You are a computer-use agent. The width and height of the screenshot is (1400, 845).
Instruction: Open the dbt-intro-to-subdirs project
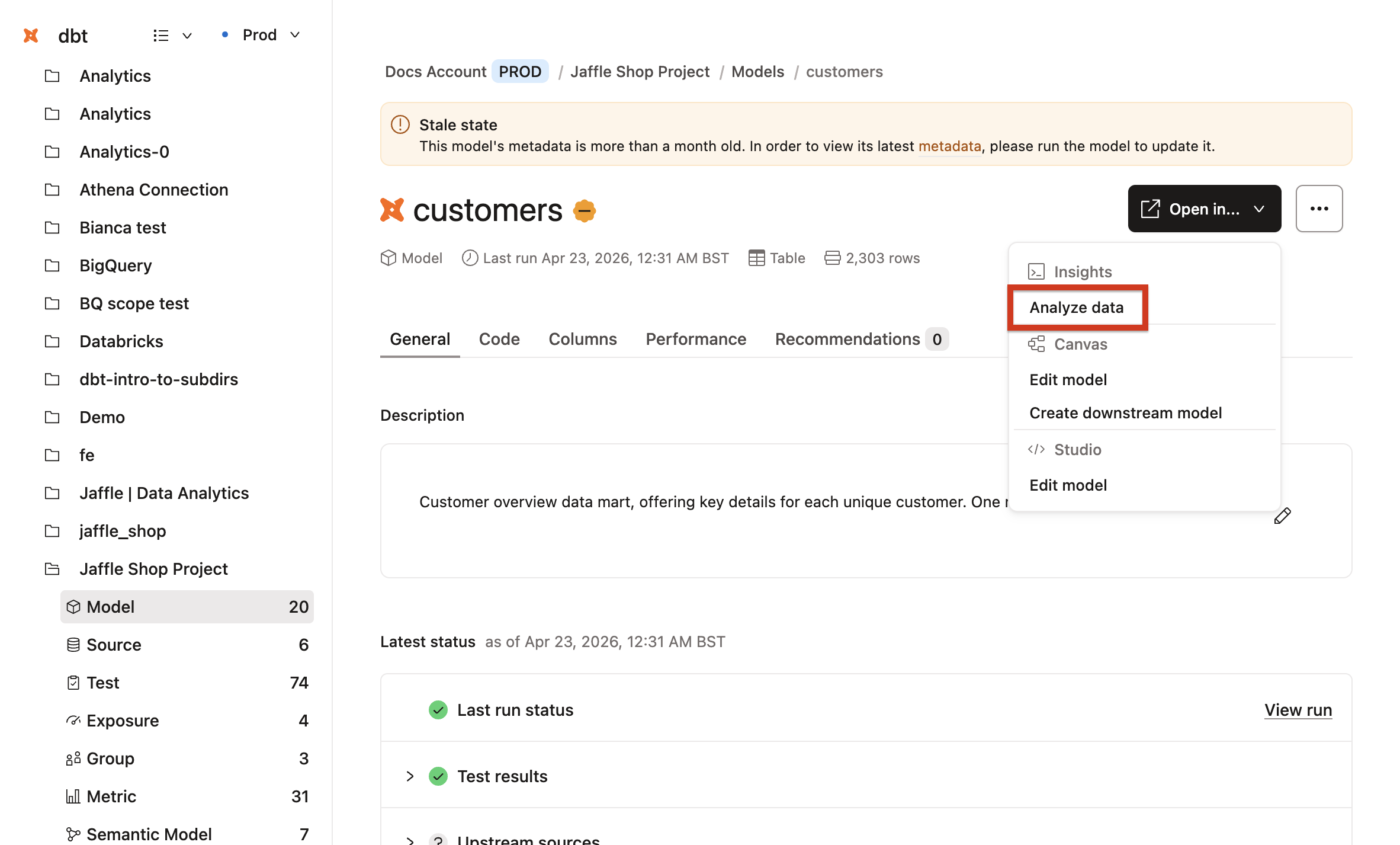click(x=159, y=379)
